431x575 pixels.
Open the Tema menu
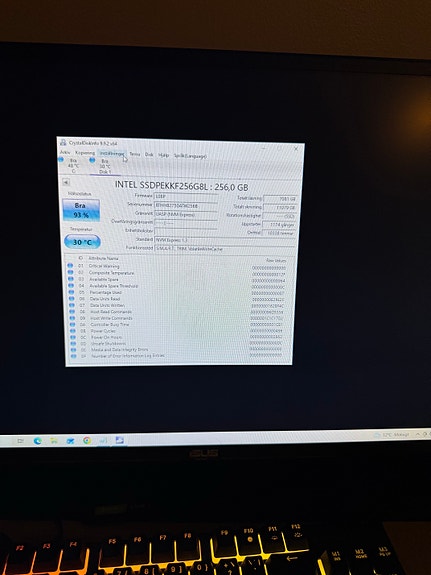click(x=135, y=154)
